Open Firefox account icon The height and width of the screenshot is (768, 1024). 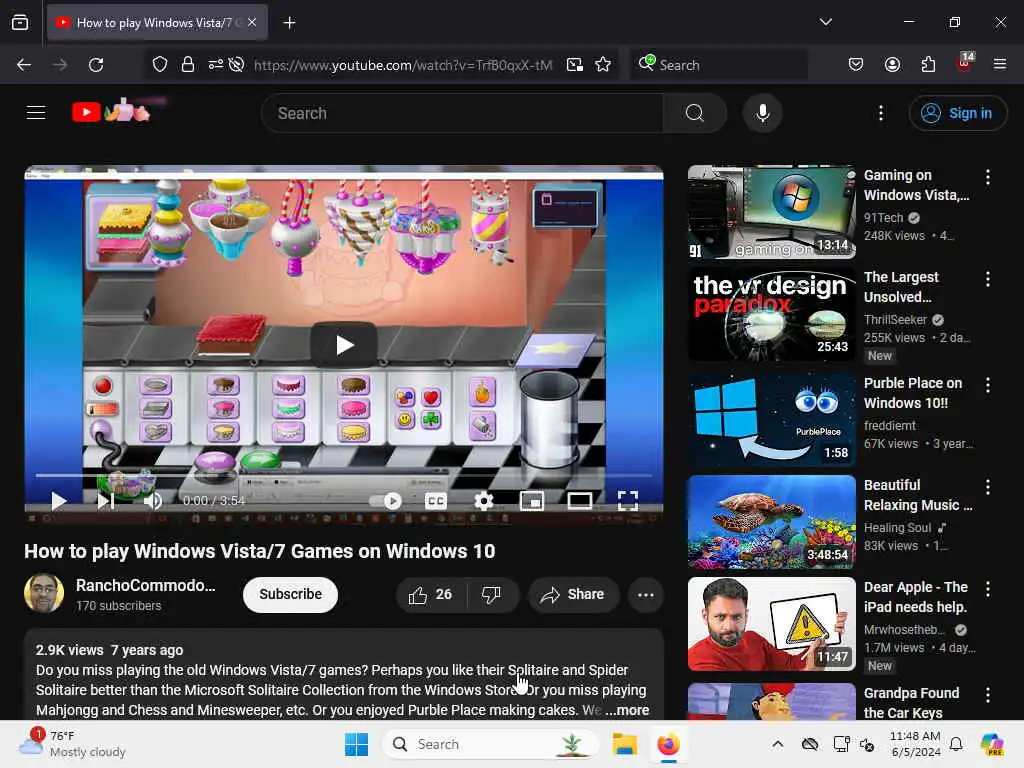pyautogui.click(x=892, y=65)
